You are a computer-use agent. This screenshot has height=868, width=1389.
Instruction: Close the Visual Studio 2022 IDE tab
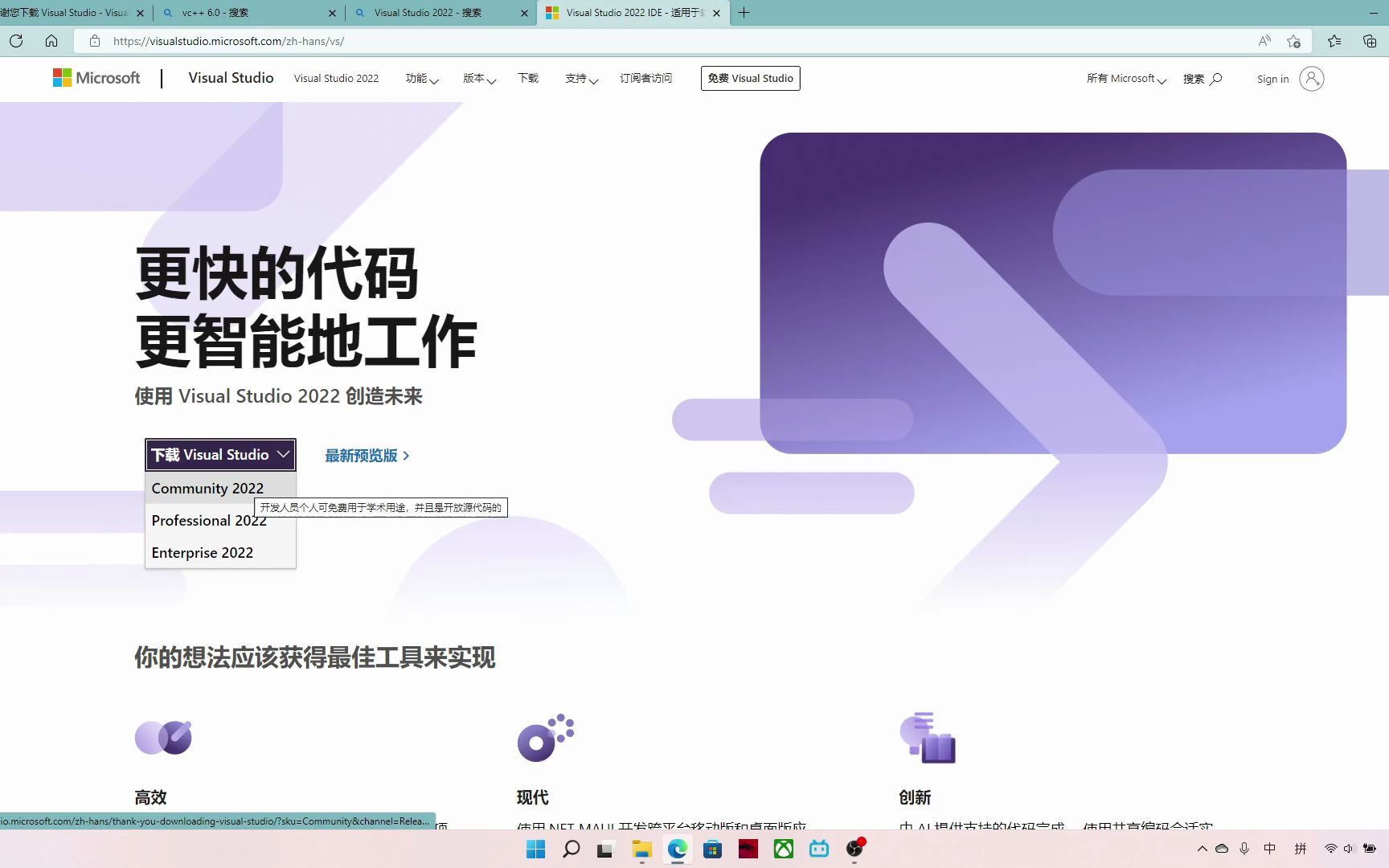[716, 13]
